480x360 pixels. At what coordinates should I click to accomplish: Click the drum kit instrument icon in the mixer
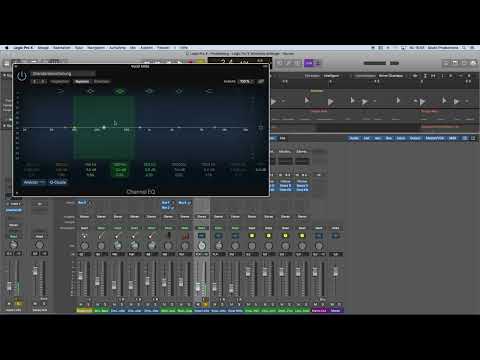pos(84,236)
